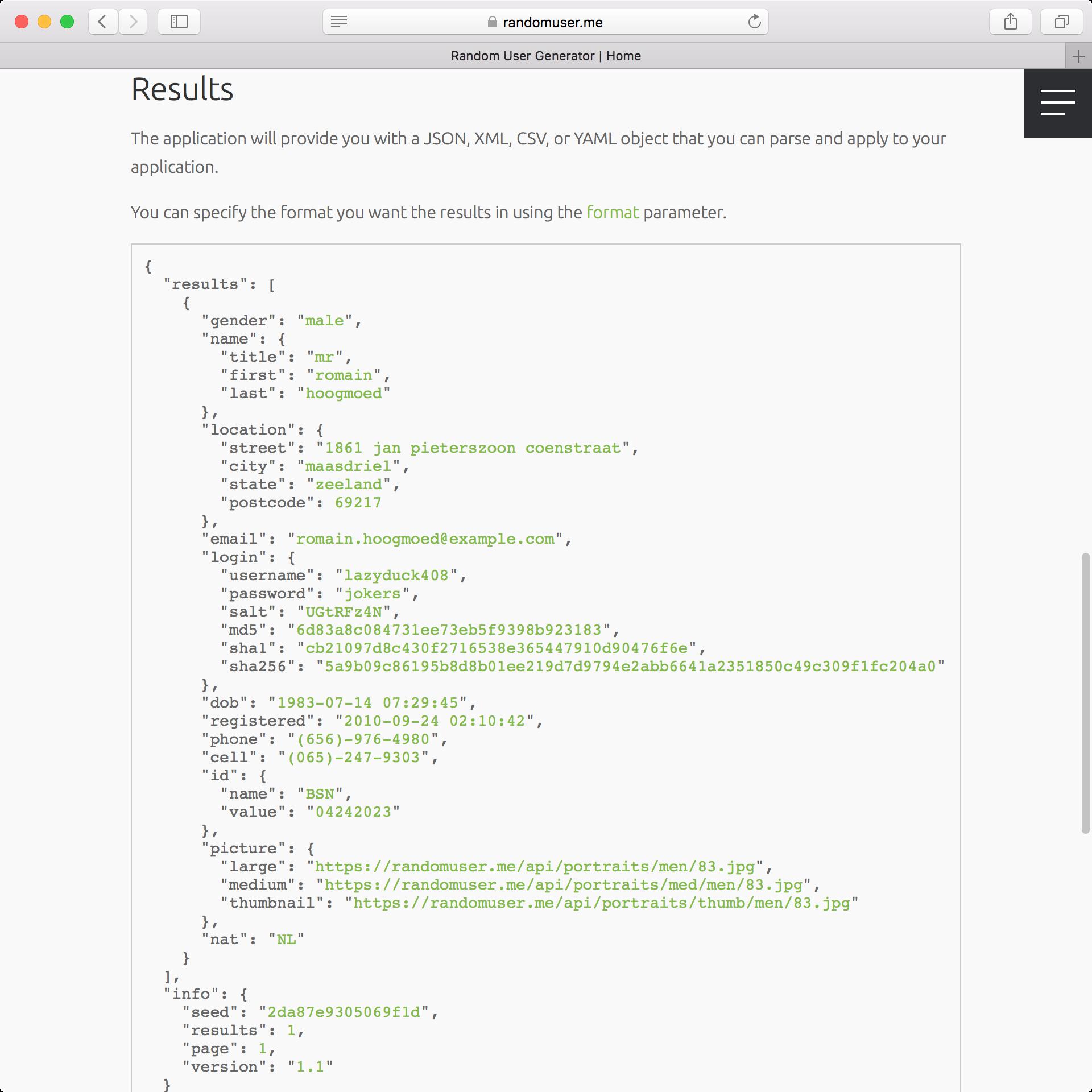Click the salt value UGtRFz4N
The image size is (1092, 1092).
click(x=344, y=612)
